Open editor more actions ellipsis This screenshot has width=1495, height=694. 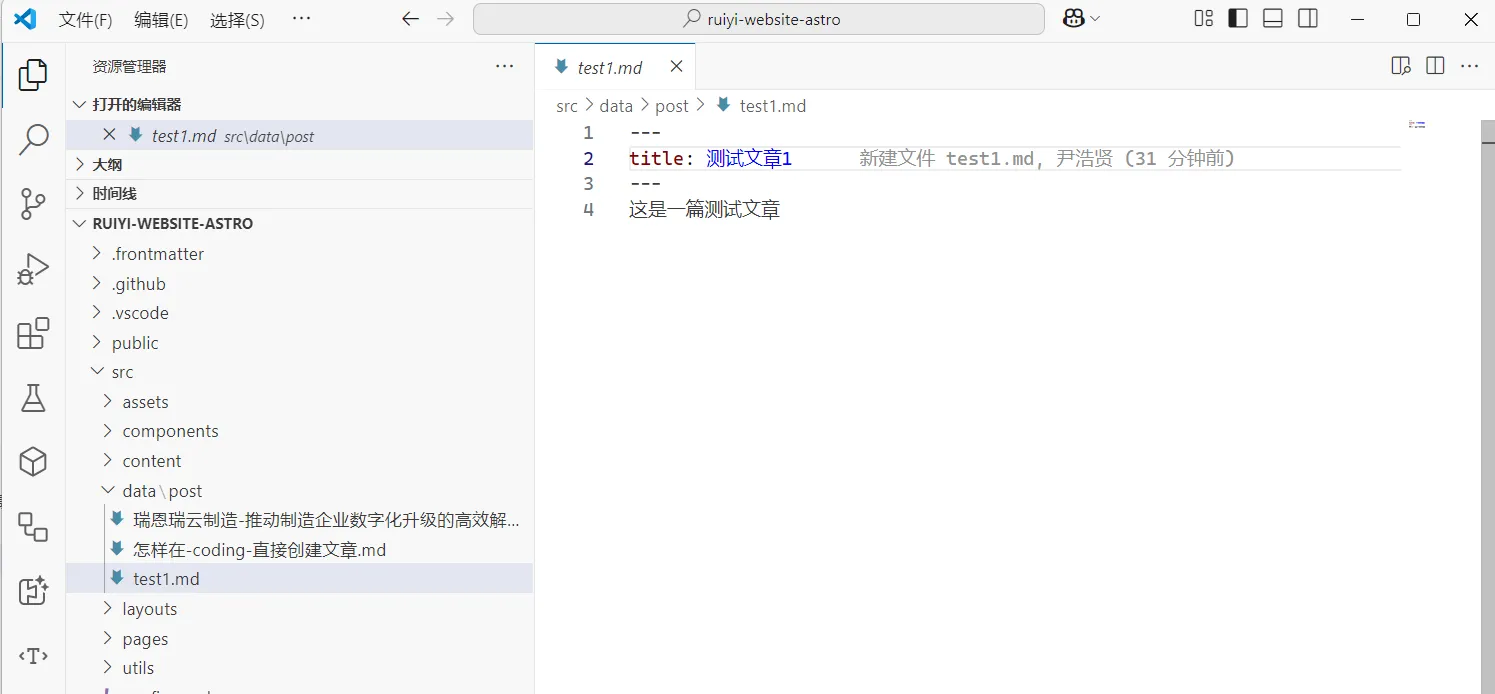[x=1469, y=66]
